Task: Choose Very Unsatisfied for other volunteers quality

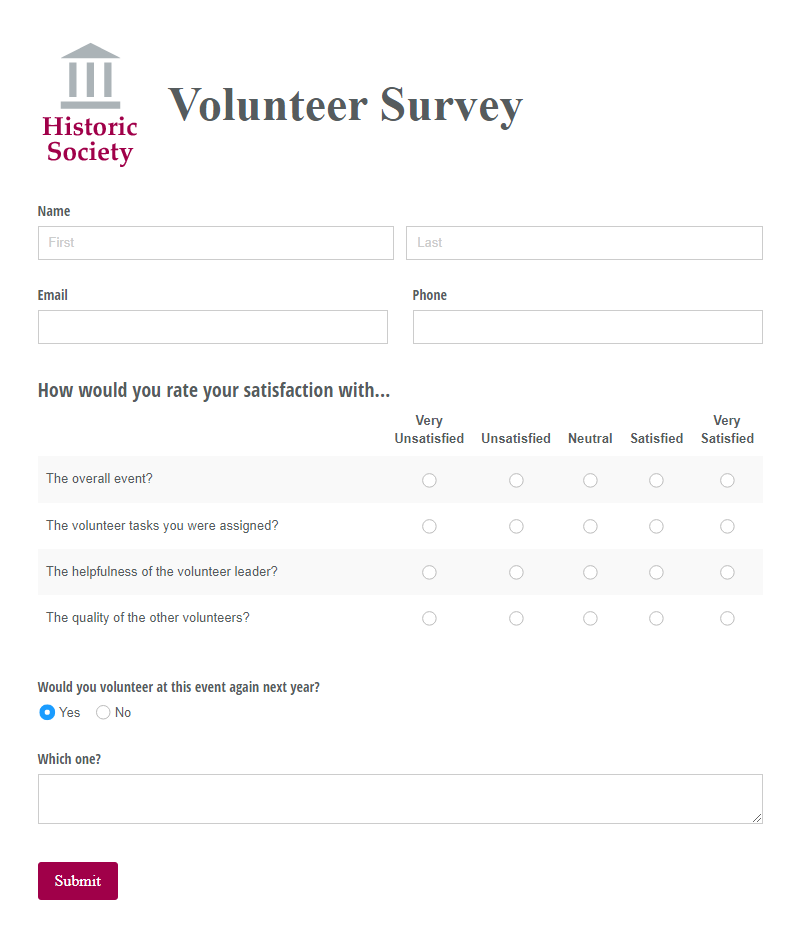Action: click(x=429, y=618)
